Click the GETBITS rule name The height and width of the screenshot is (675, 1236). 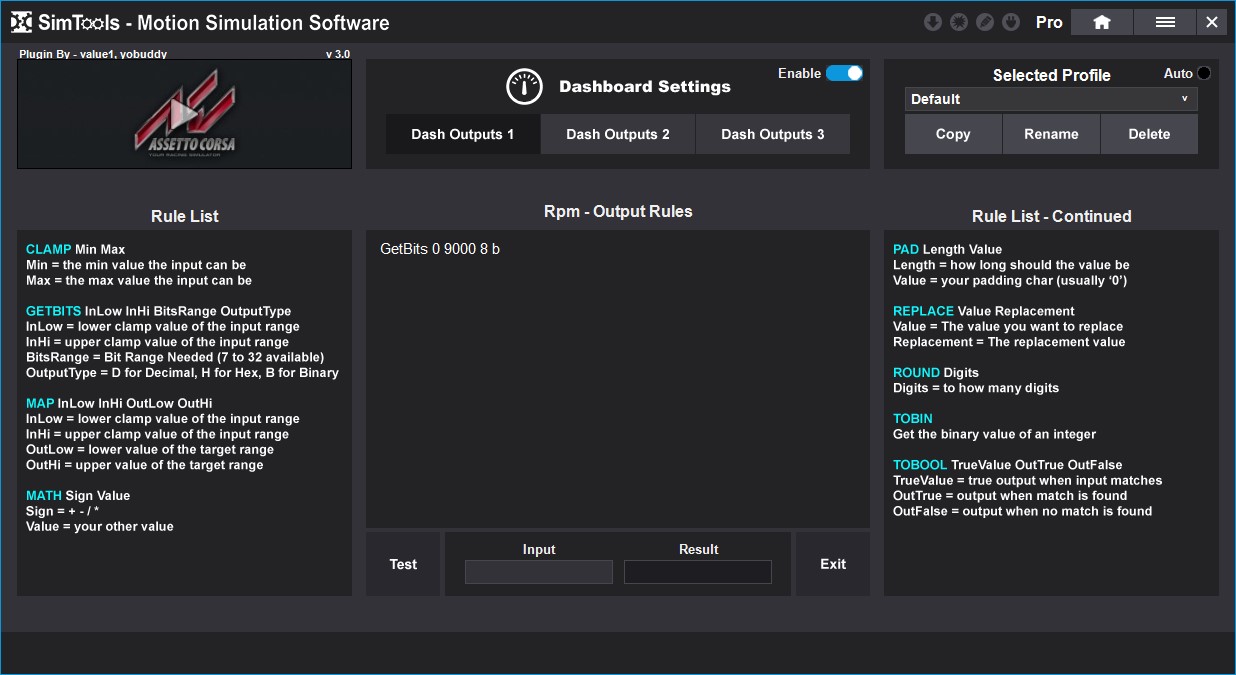coord(54,312)
